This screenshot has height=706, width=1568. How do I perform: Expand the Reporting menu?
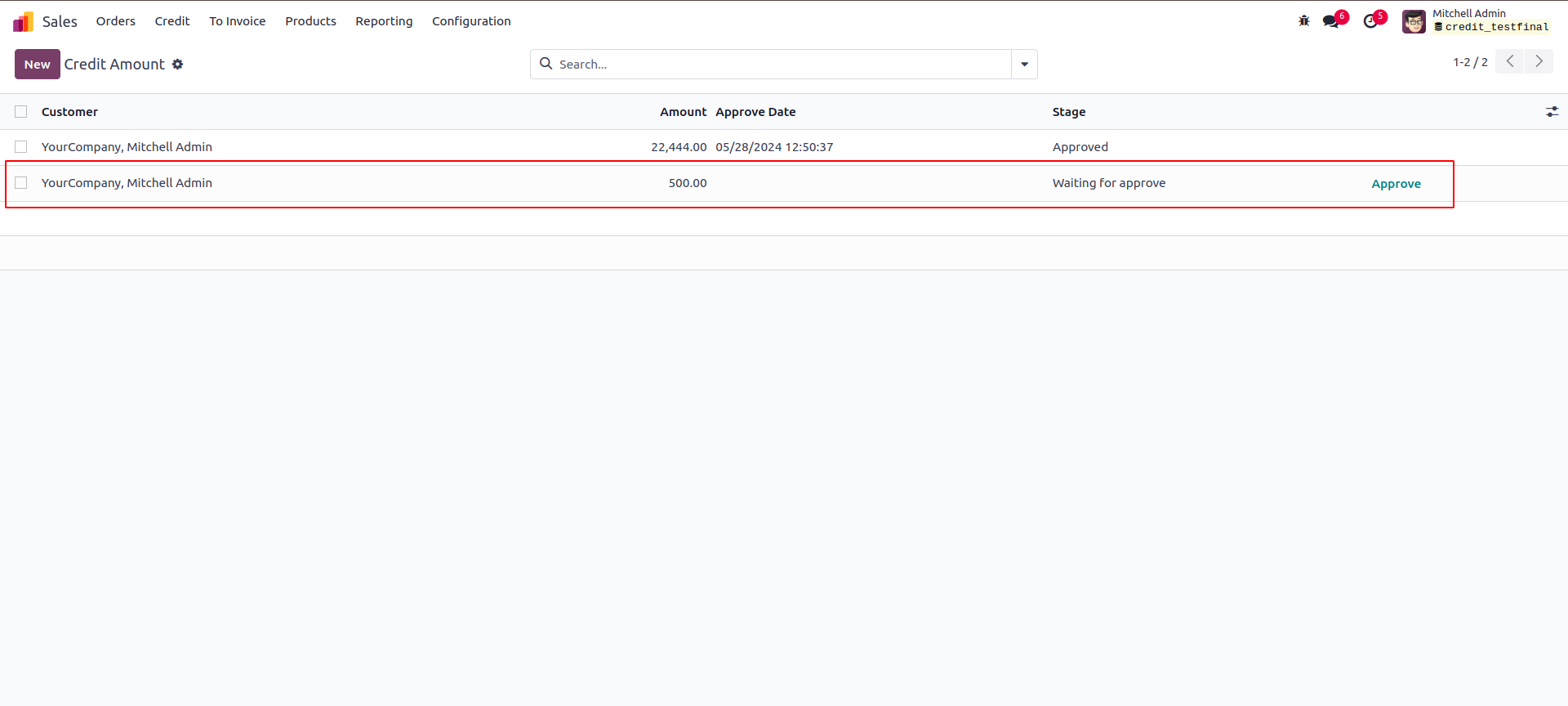pos(384,21)
